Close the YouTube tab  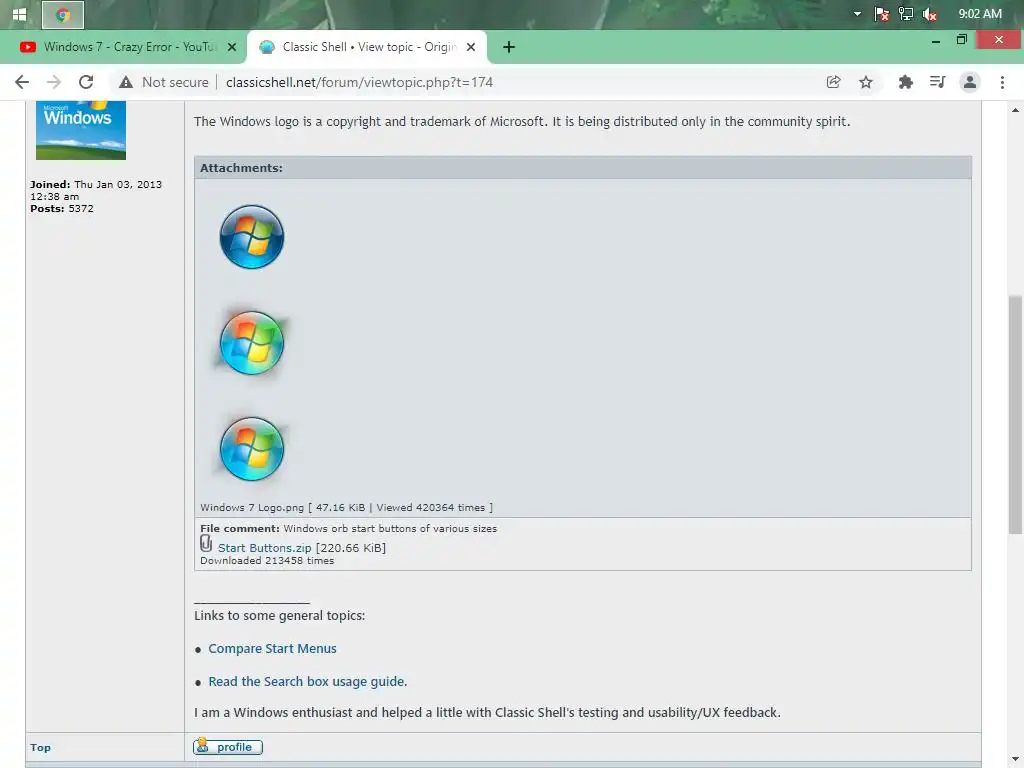click(x=232, y=47)
